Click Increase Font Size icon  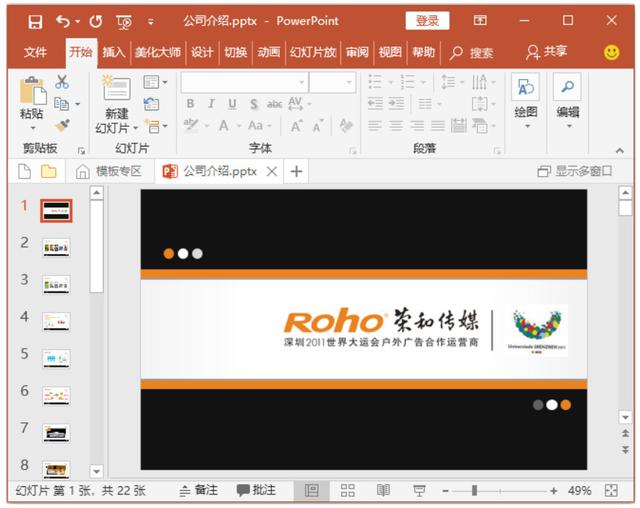pyautogui.click(x=297, y=126)
